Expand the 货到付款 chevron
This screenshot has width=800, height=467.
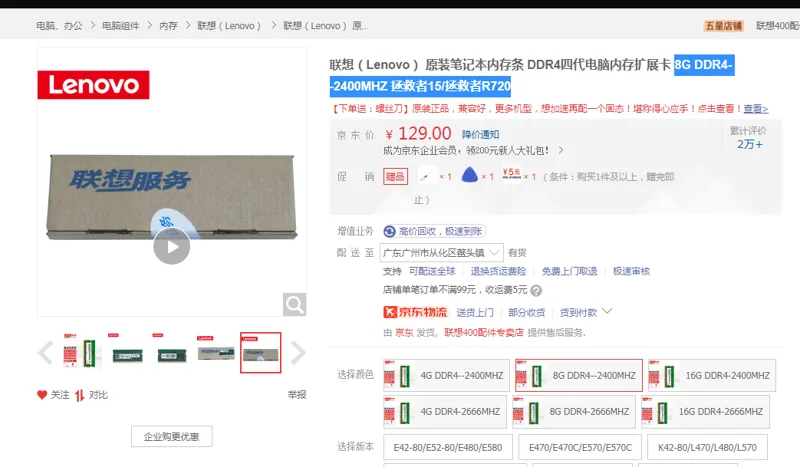[607, 311]
